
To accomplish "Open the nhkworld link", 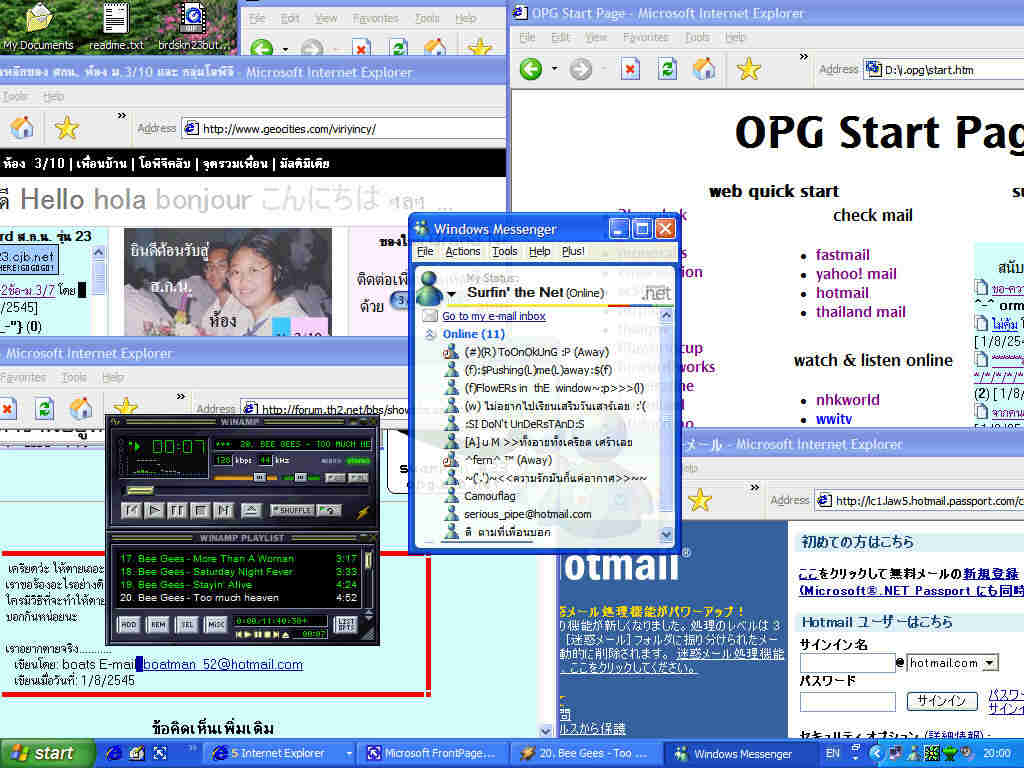I will pos(848,400).
